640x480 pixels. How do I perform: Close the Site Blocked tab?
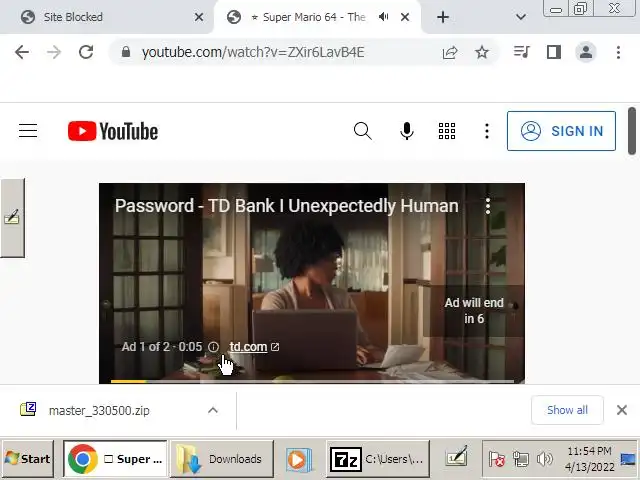[x=199, y=17]
